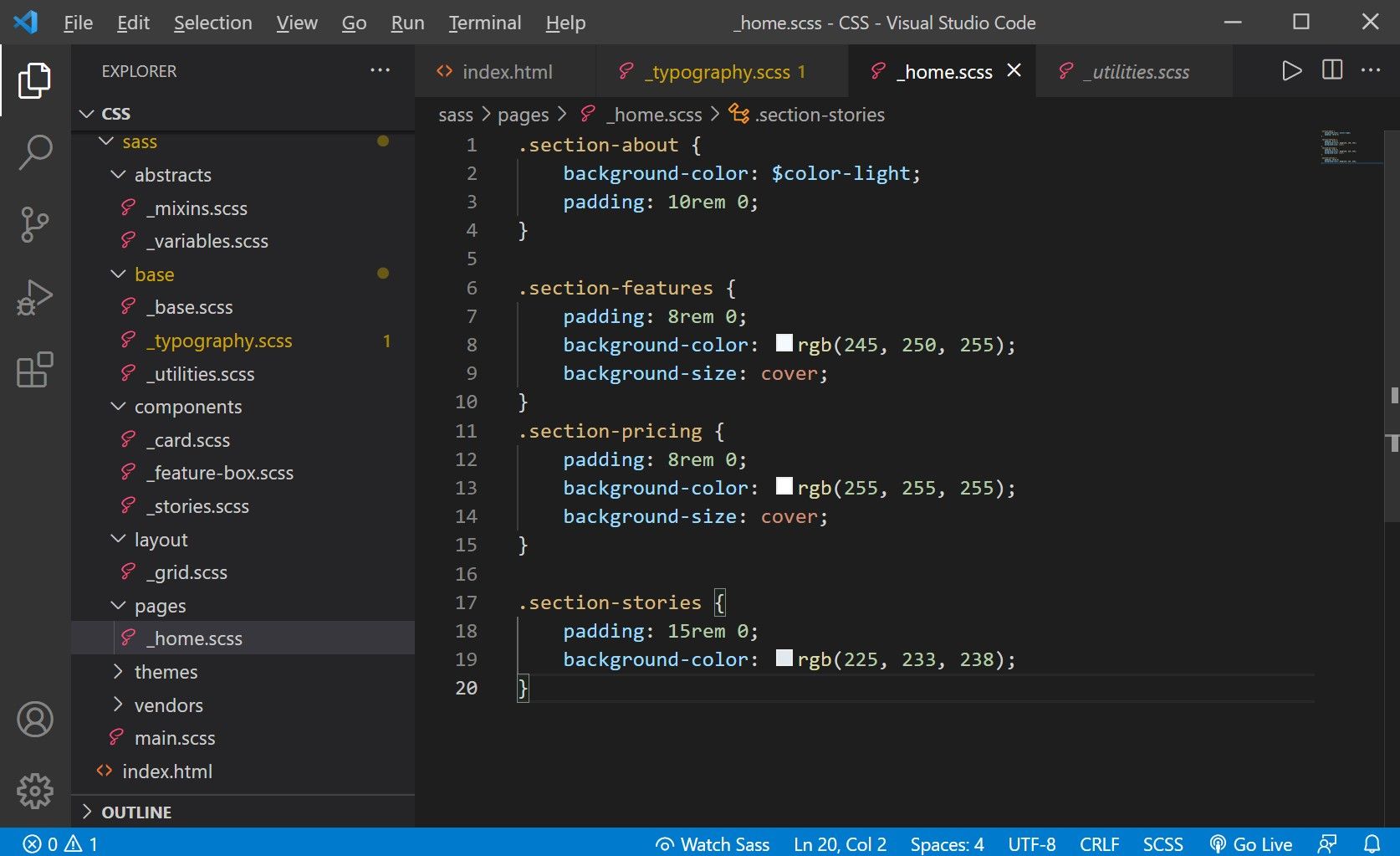Screen dimensions: 1400x856
Task: Open the Manage gear menu
Action: pos(34,791)
